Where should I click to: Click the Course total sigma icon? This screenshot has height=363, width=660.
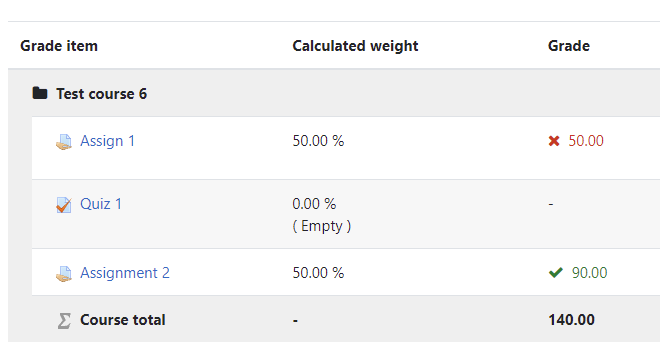tap(64, 320)
